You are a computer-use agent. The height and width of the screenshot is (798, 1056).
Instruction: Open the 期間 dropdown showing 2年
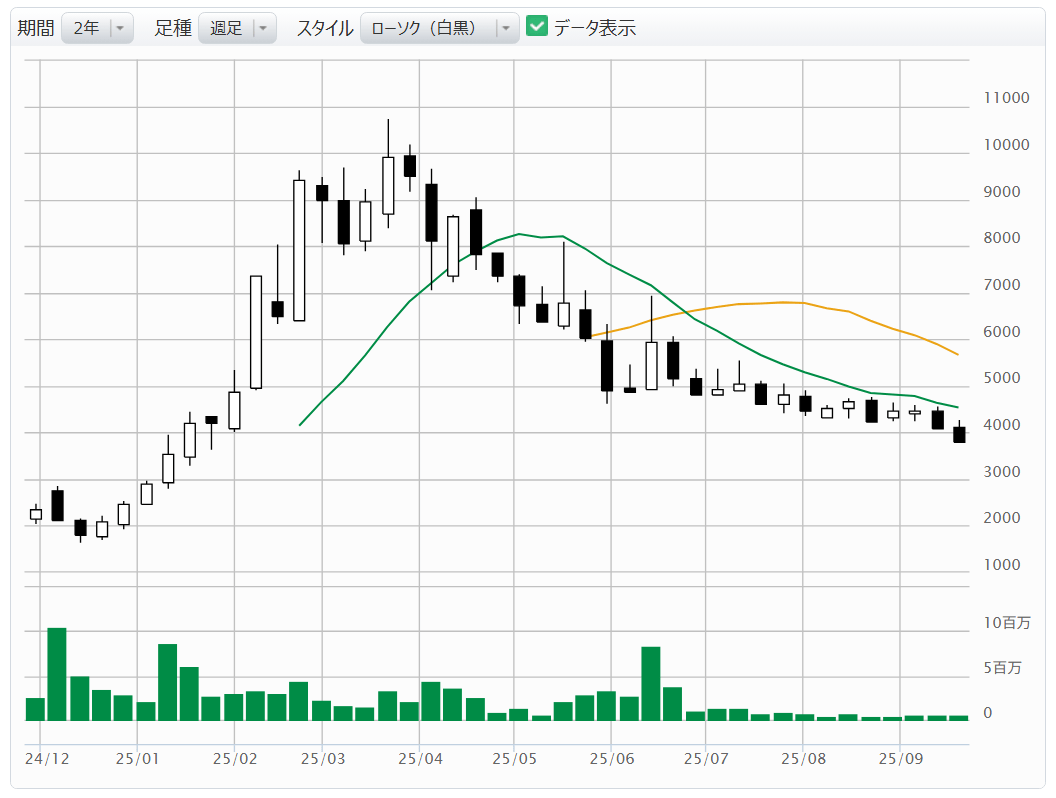click(x=97, y=28)
